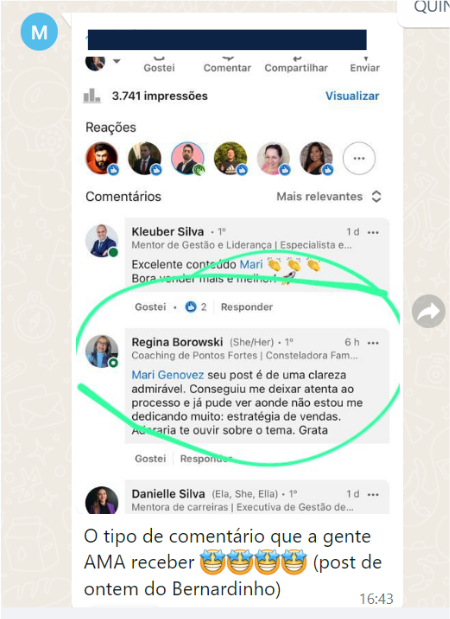Open options menu on Kleuber Silva's comment
450x619 pixels.
tap(373, 232)
